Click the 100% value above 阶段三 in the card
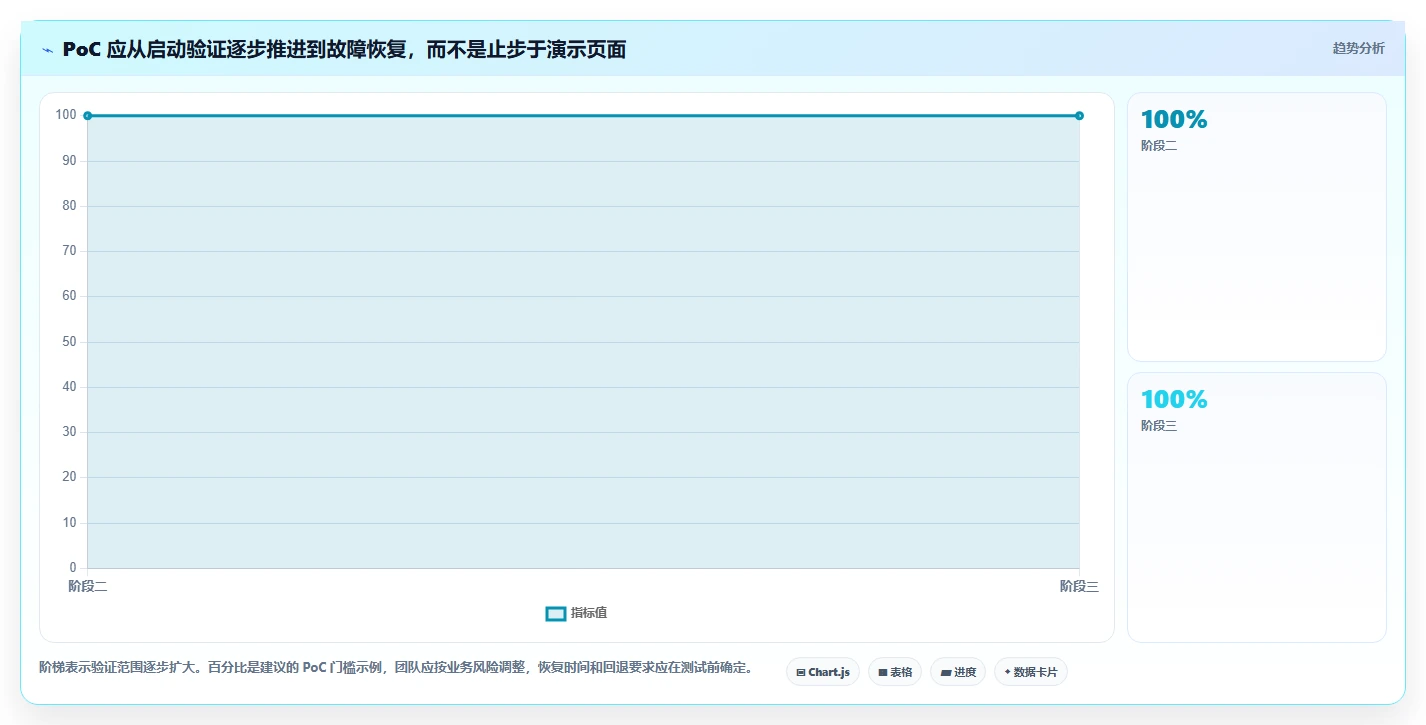1426x725 pixels. 1174,399
